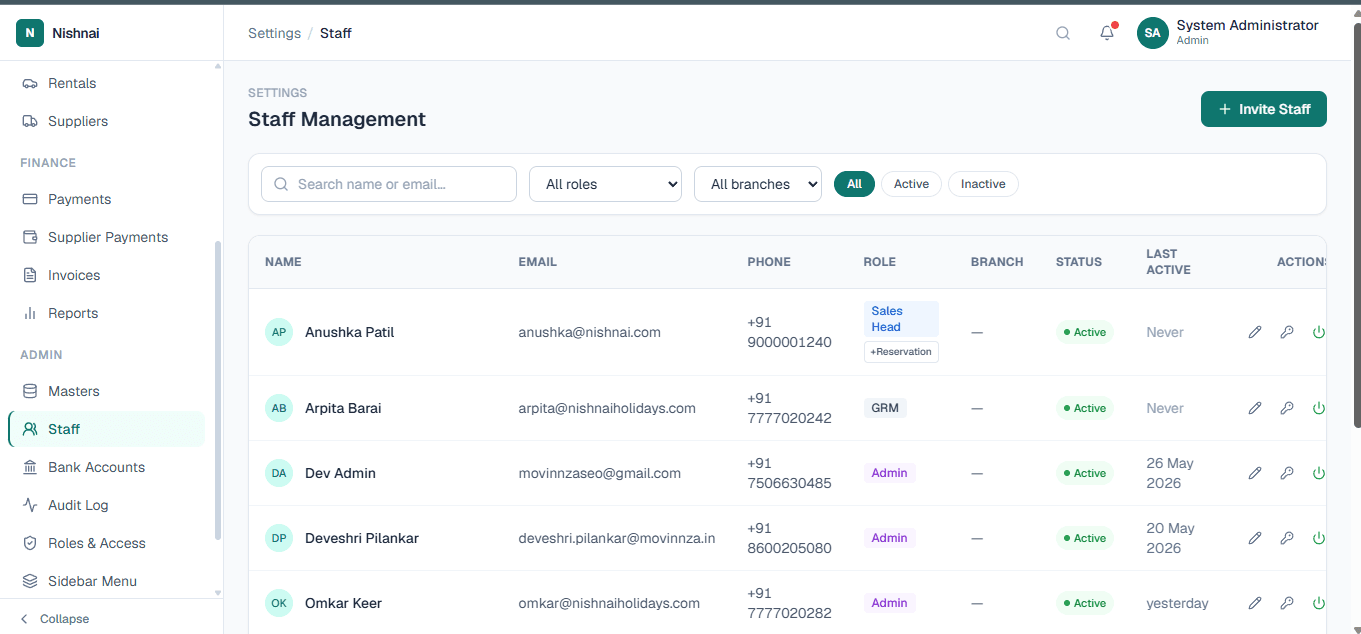The width and height of the screenshot is (1361, 634).
Task: Open Audit Log in sidebar
Action: (x=106, y=505)
